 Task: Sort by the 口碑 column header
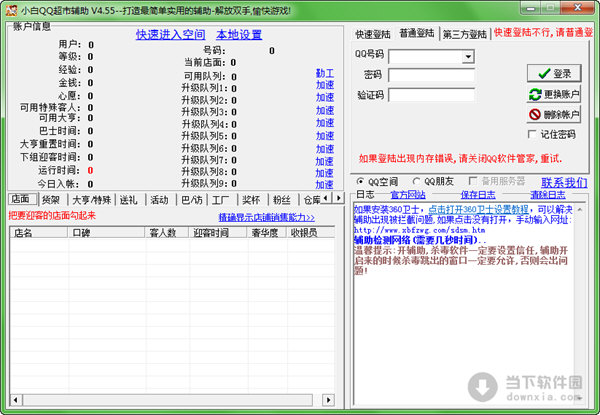(106, 232)
